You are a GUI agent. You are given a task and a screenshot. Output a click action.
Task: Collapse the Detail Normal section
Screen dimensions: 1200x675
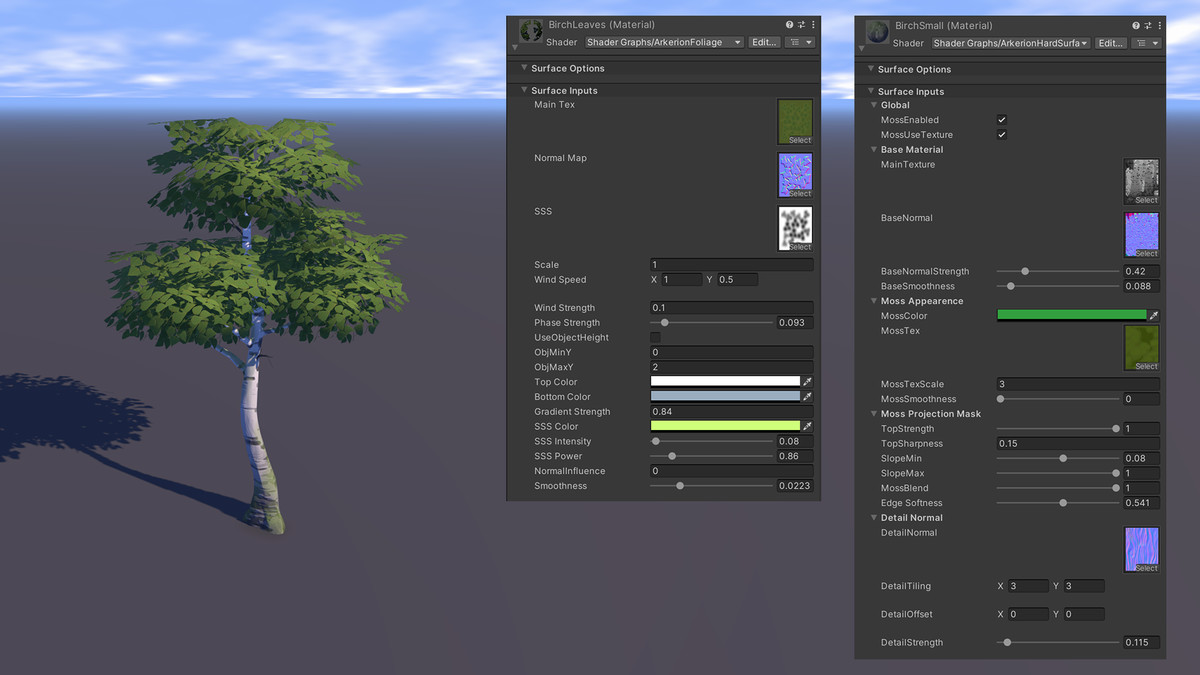[x=873, y=517]
